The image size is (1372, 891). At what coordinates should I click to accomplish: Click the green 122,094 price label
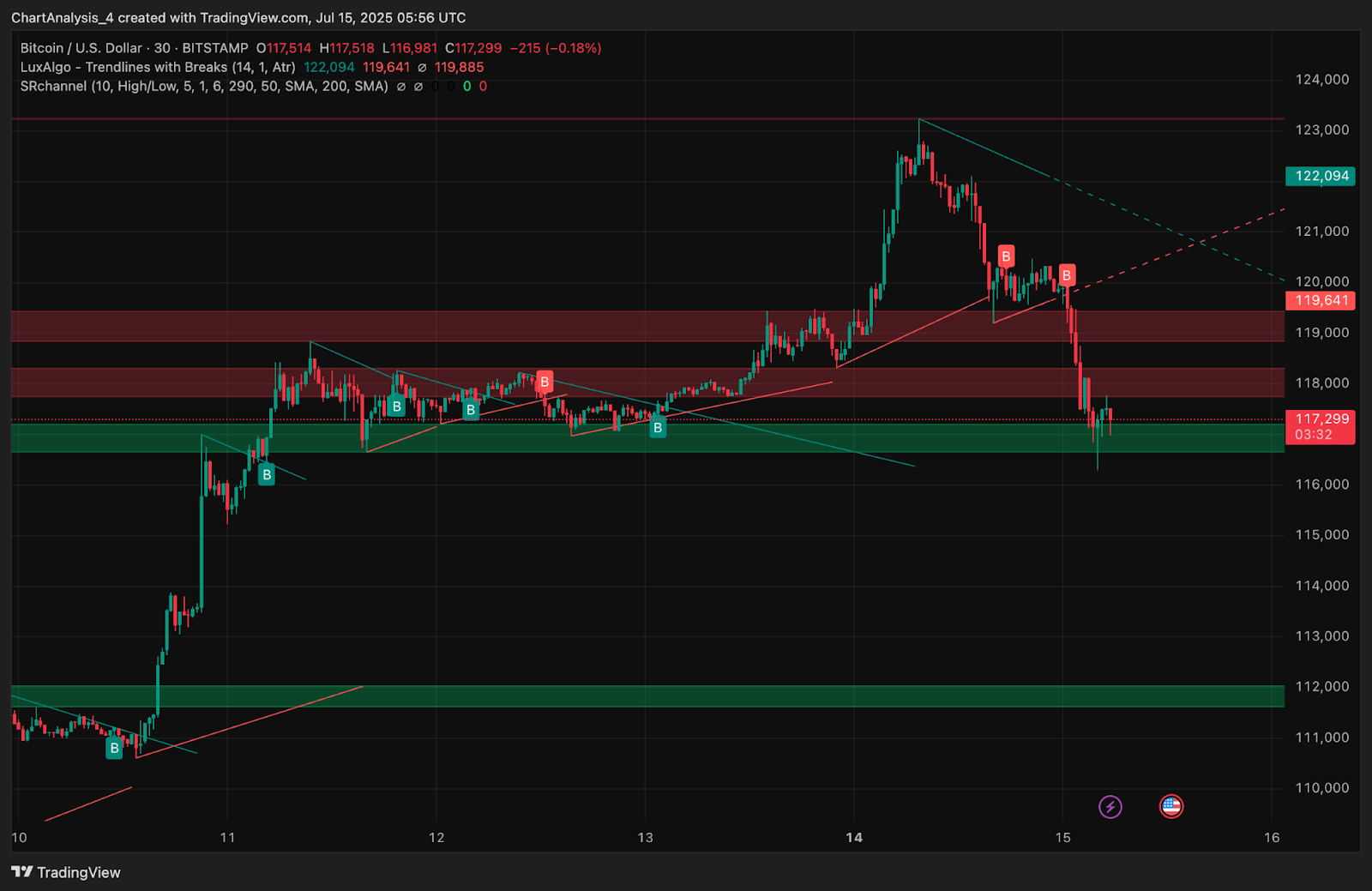(x=1321, y=176)
